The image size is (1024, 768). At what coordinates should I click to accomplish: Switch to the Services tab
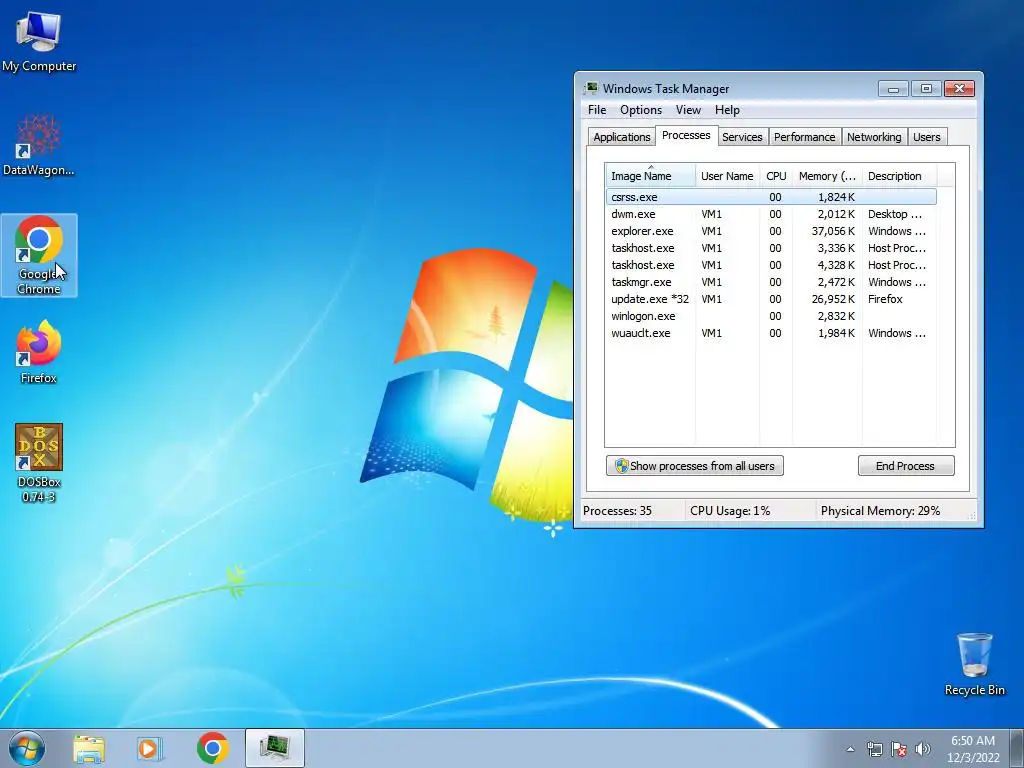click(x=742, y=136)
